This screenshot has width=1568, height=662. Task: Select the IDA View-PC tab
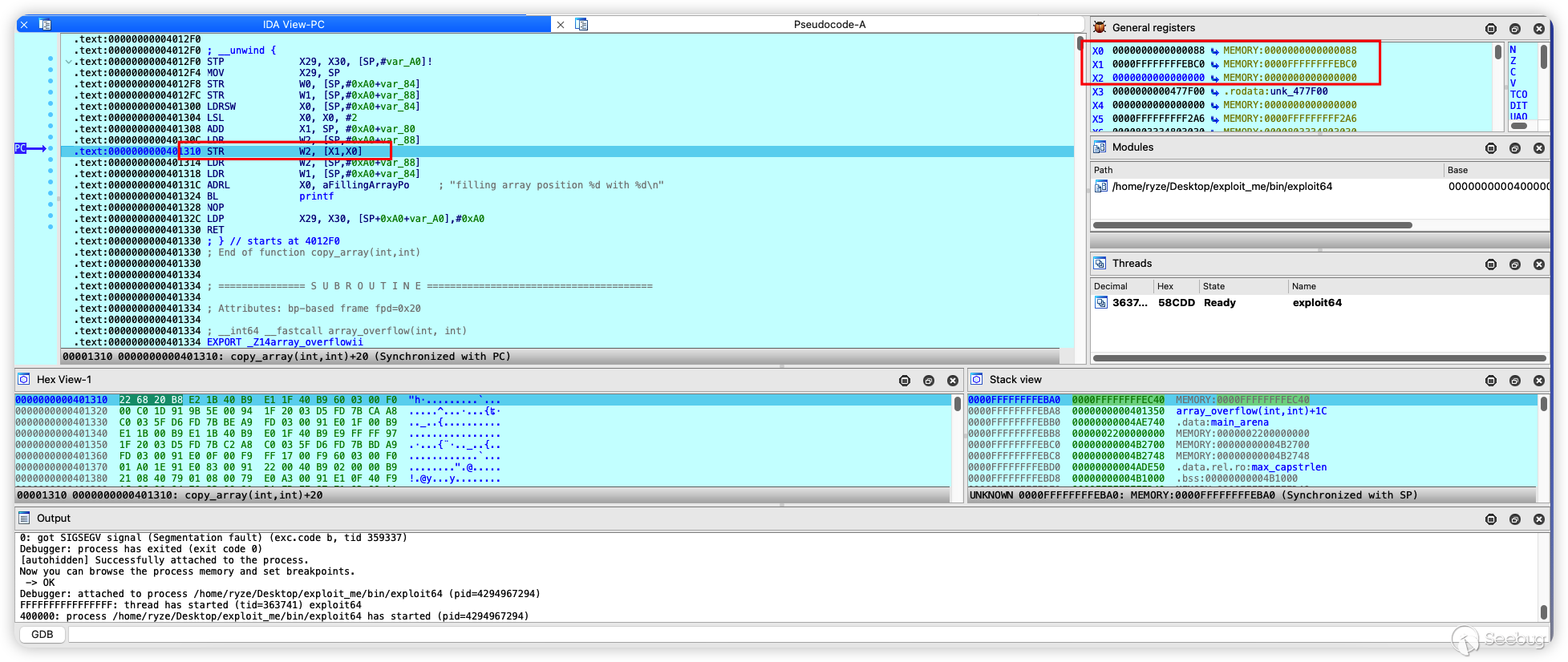click(294, 25)
